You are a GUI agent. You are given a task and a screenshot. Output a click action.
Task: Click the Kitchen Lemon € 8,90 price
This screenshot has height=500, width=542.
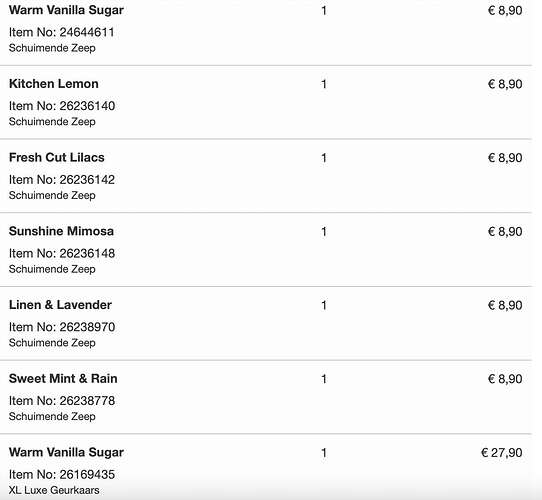505,84
